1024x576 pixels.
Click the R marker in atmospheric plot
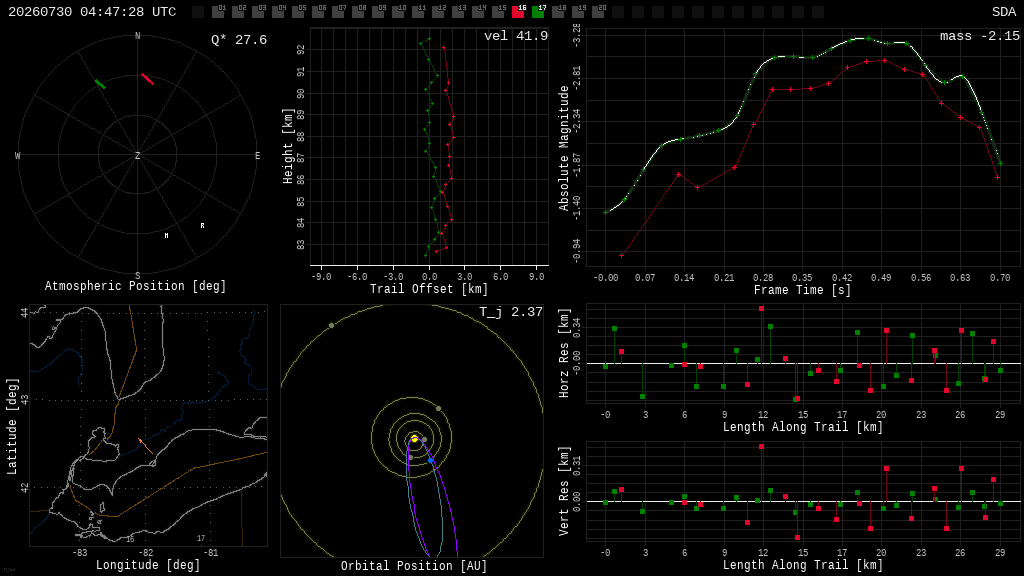[202, 226]
